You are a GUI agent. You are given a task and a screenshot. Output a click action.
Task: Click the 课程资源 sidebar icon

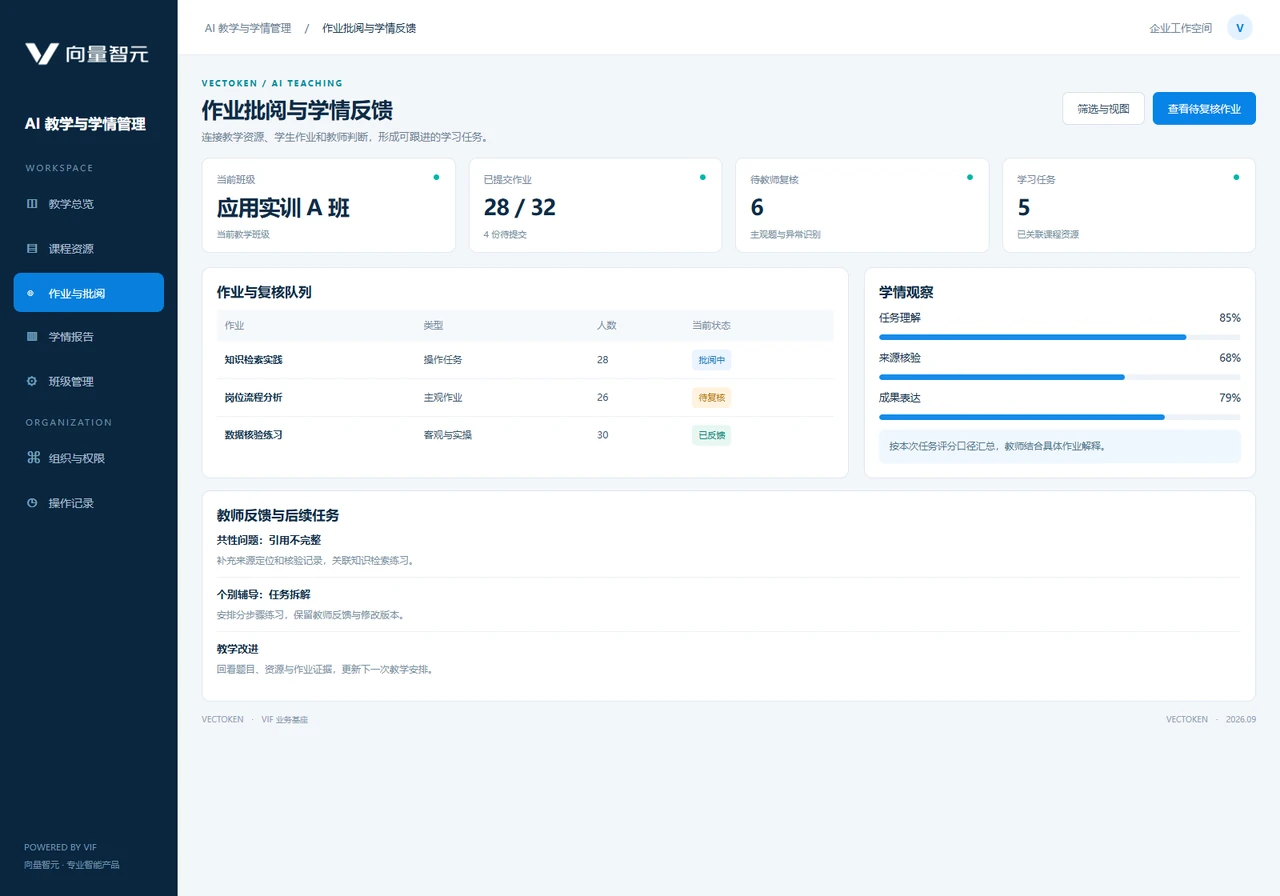[x=31, y=248]
